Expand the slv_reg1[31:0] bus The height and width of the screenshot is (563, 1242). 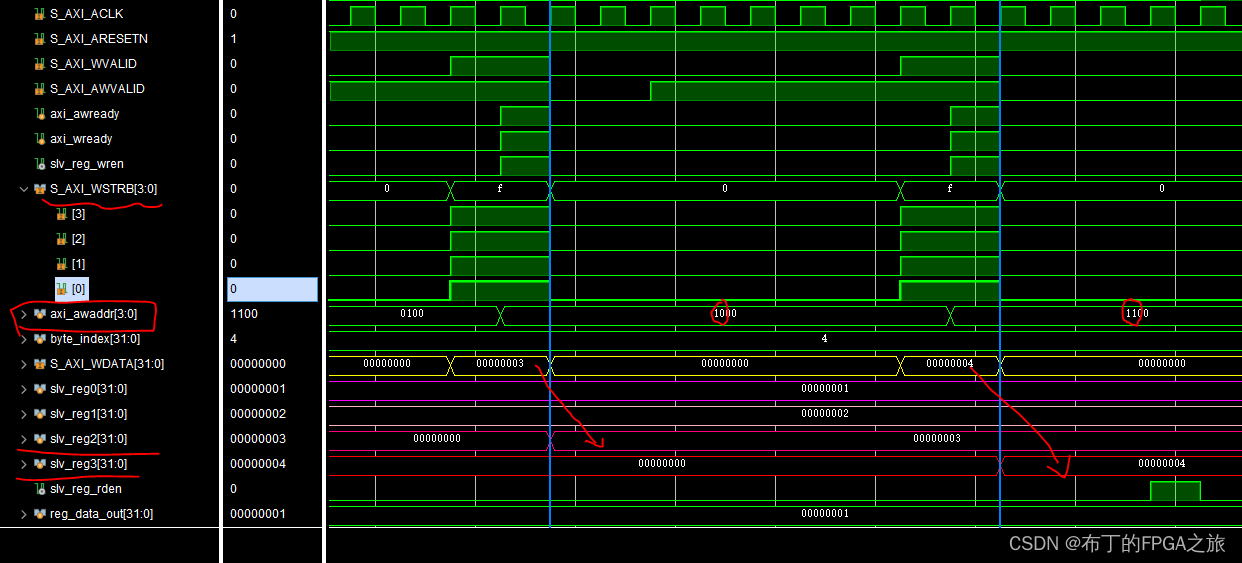pyautogui.click(x=24, y=414)
